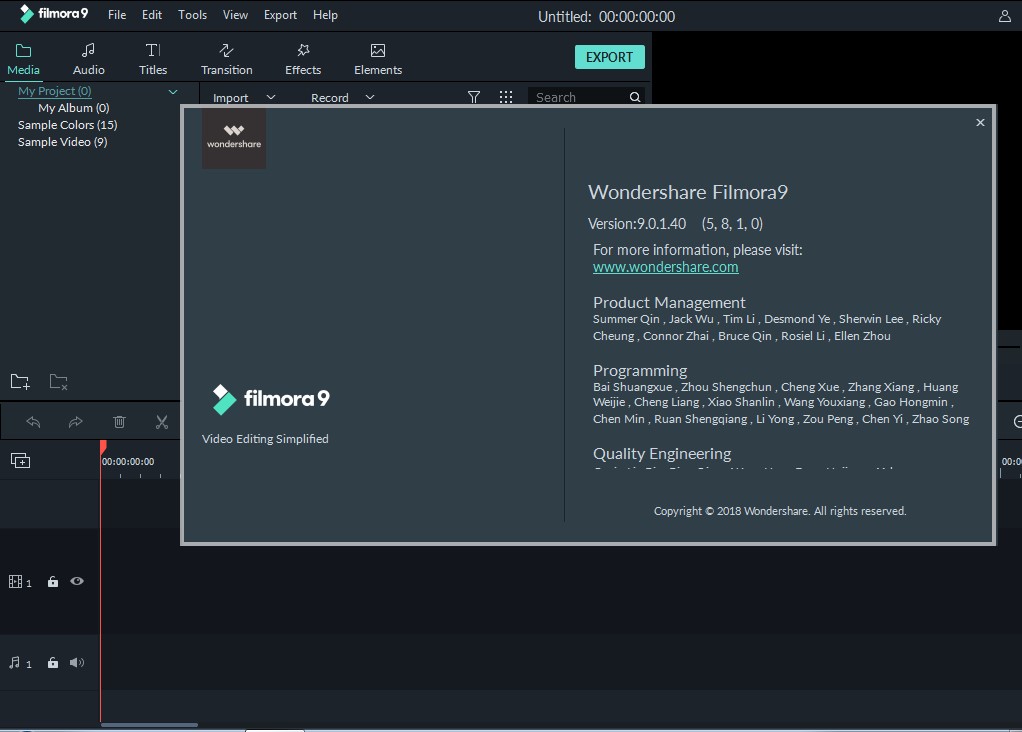The width and height of the screenshot is (1022, 732).
Task: Open the Export menu
Action: pyautogui.click(x=280, y=14)
